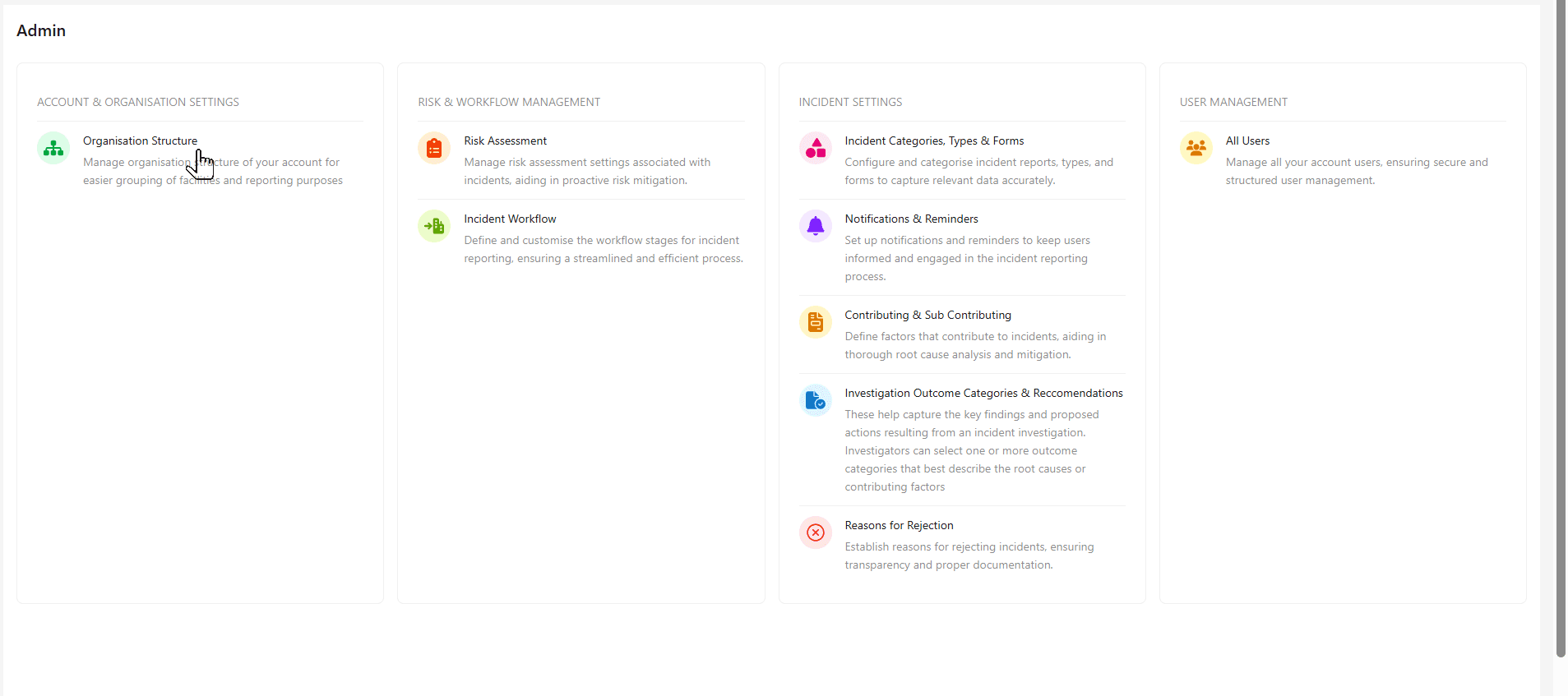Open Investigation Outcome Categories & Recommendations
This screenshot has height=696, width=1568.
[x=983, y=393]
